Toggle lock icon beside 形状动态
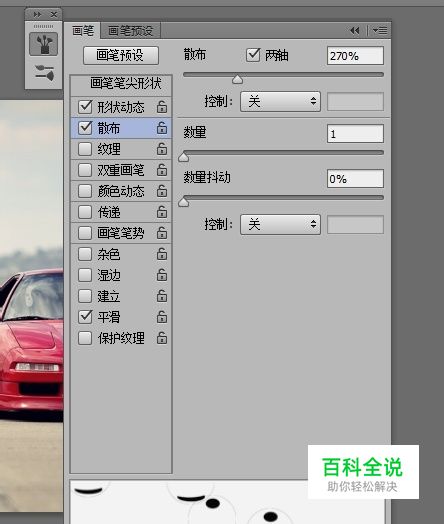 click(x=162, y=107)
